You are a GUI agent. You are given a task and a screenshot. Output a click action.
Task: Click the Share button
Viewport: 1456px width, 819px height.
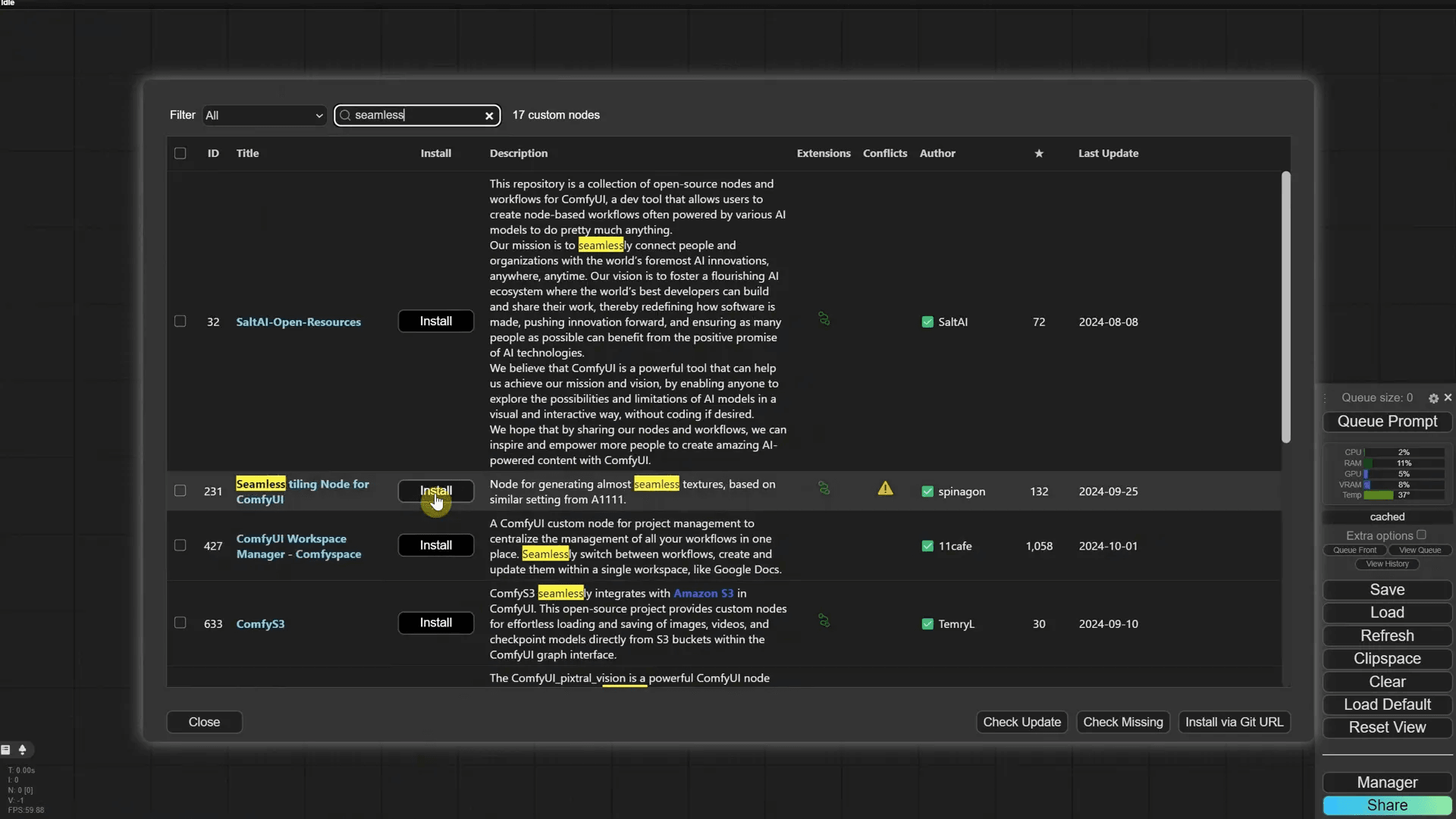1387,805
